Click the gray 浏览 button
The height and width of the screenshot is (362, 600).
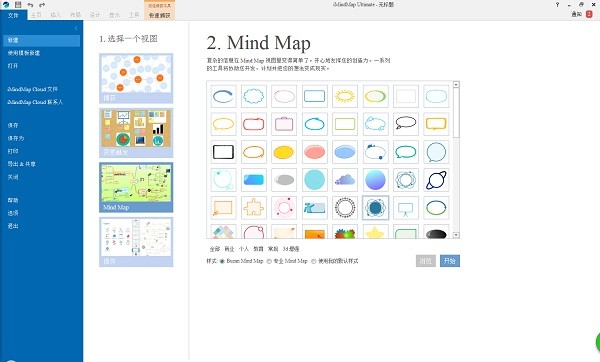(426, 261)
